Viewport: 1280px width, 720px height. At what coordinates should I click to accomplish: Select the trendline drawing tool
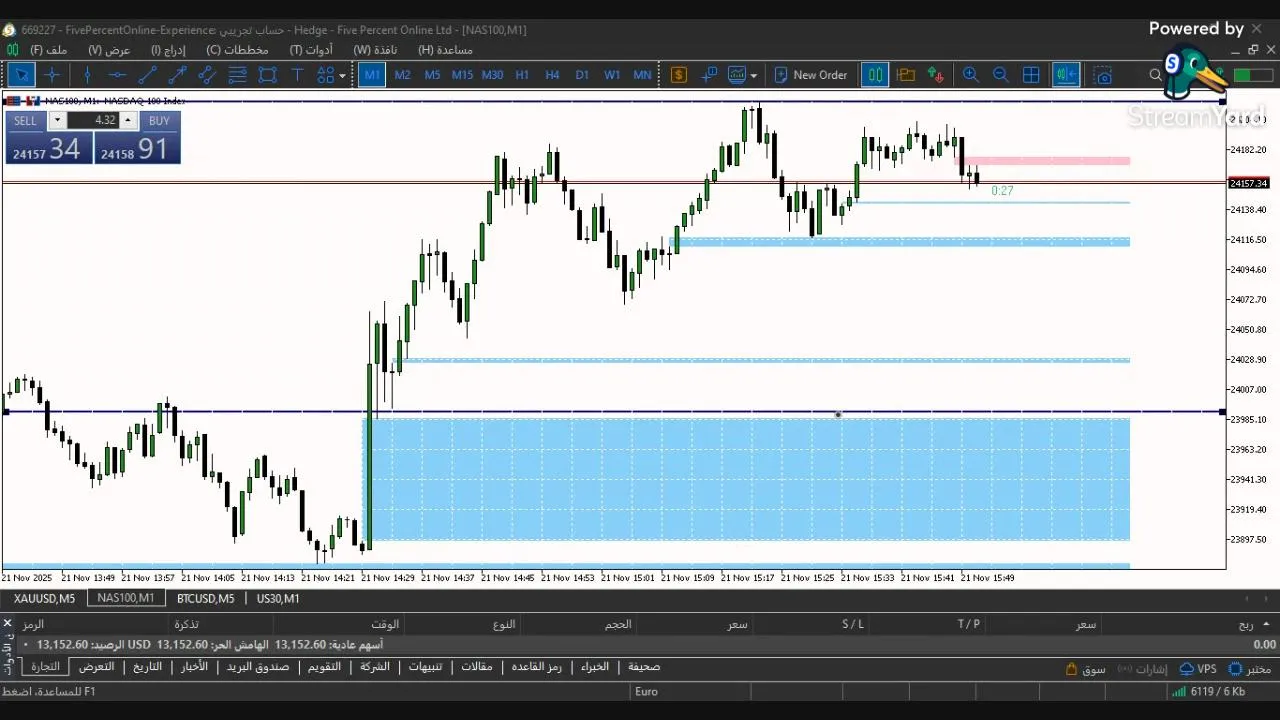pos(147,75)
